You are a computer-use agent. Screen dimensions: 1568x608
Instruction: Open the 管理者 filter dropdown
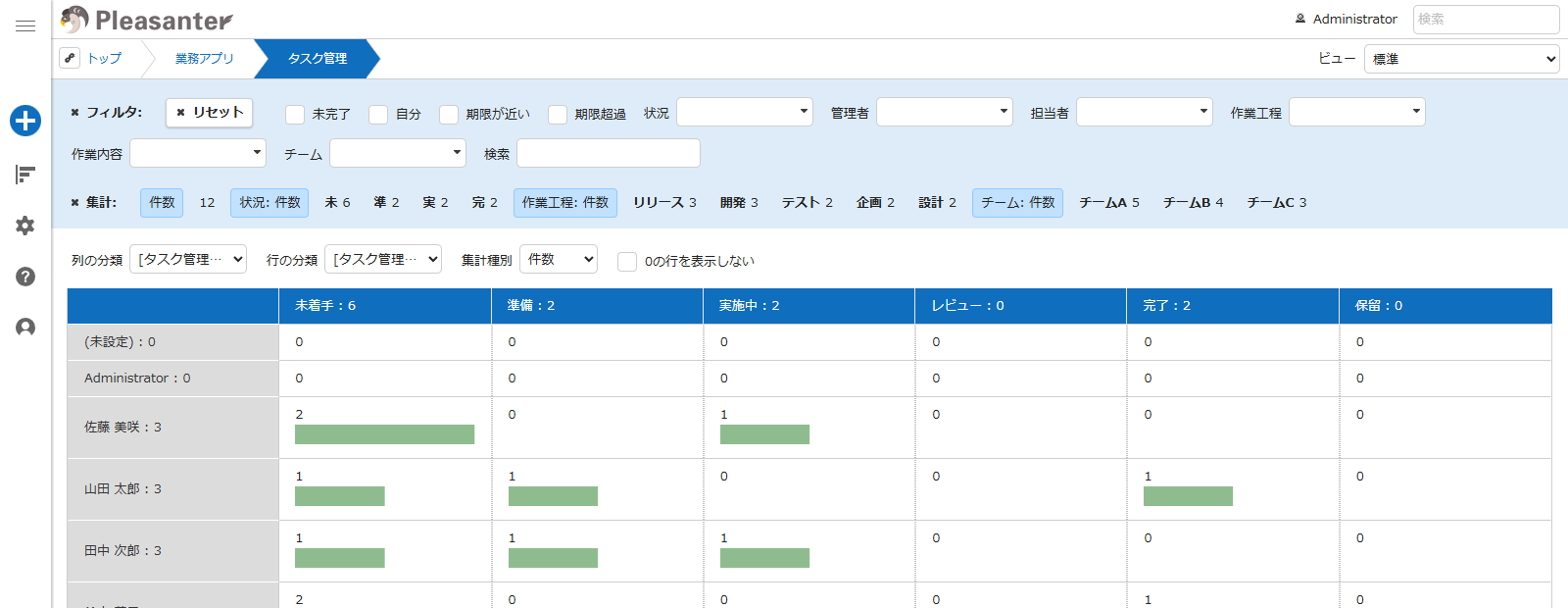coord(945,112)
